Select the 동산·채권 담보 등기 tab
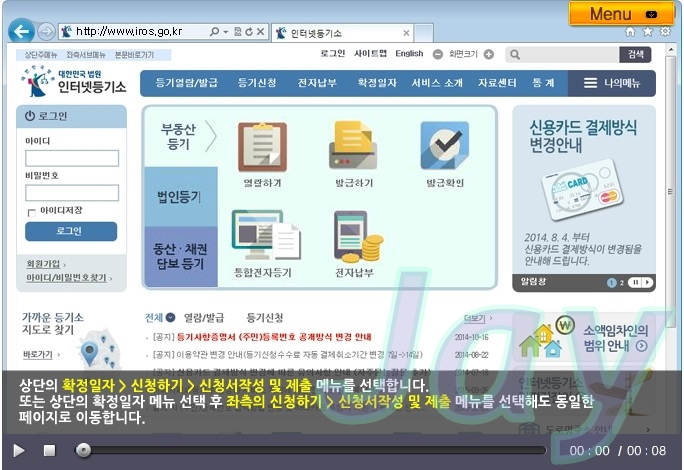Viewport: 684px width, 470px height. tap(181, 256)
